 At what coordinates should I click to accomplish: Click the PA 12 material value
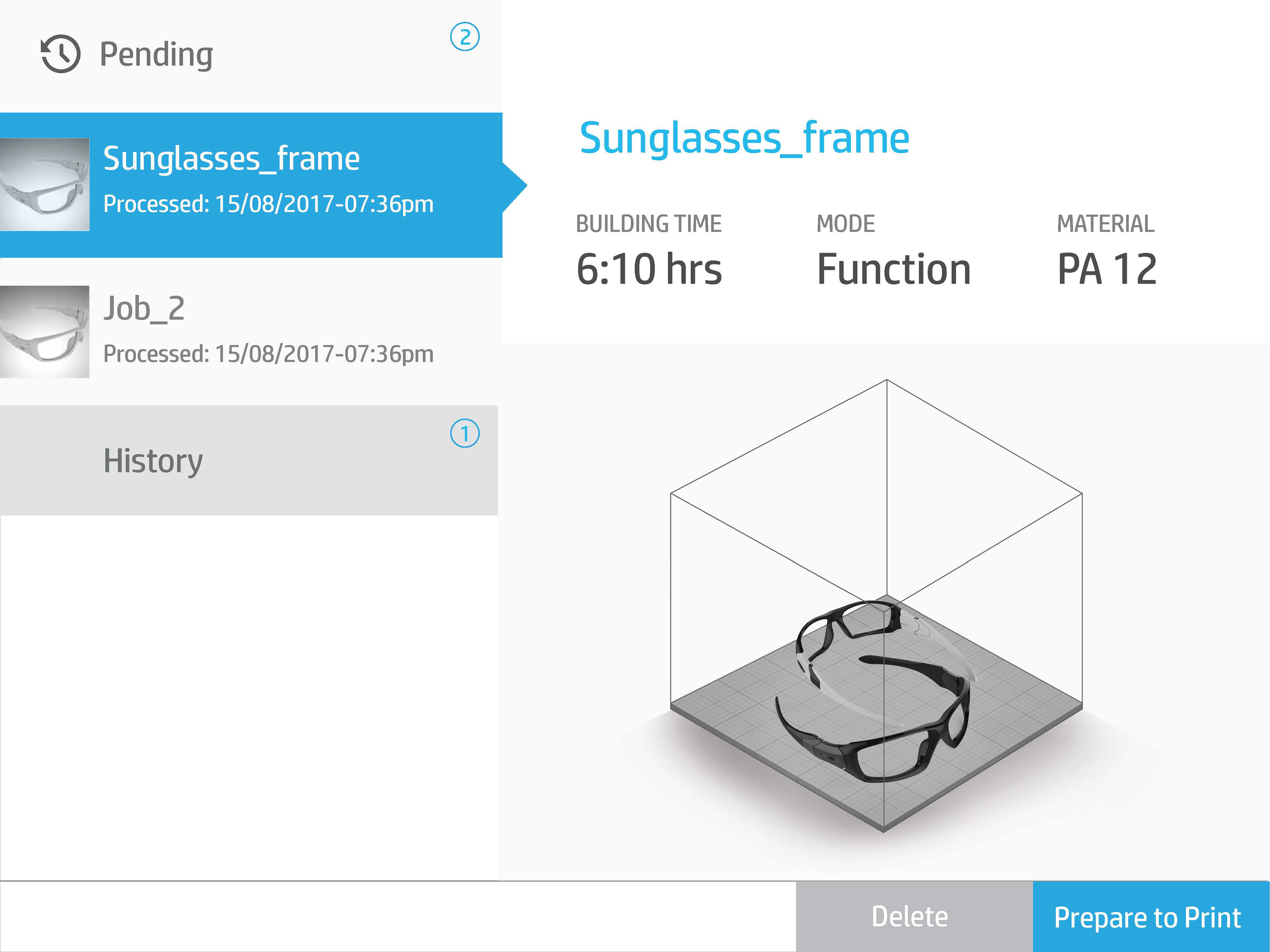click(x=1106, y=269)
